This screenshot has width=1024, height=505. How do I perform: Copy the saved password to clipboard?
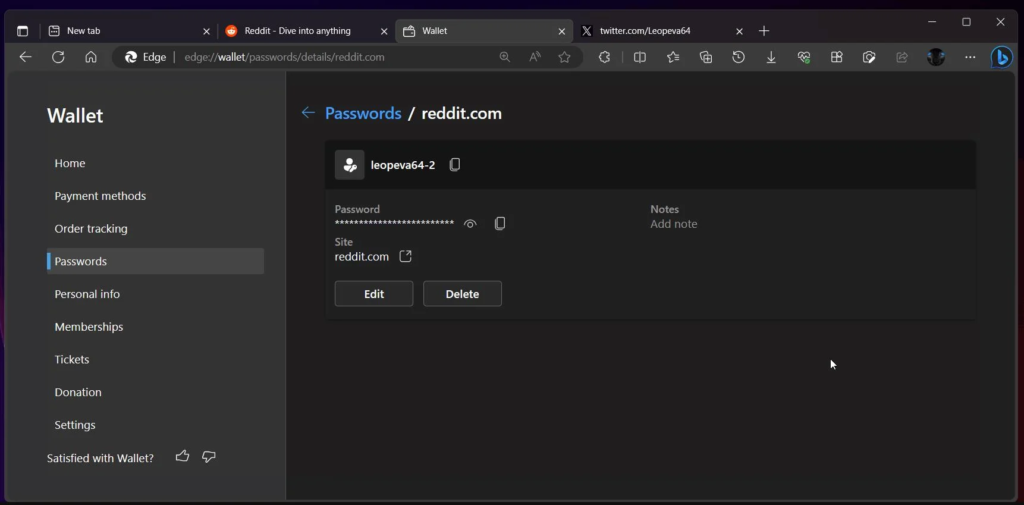click(500, 224)
